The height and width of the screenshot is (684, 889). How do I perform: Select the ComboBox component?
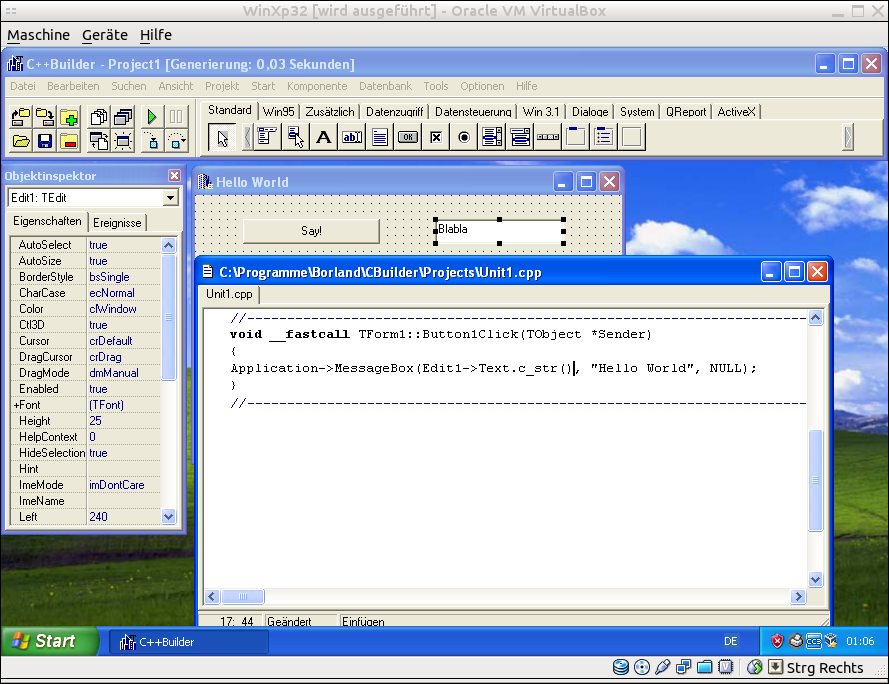(520, 137)
